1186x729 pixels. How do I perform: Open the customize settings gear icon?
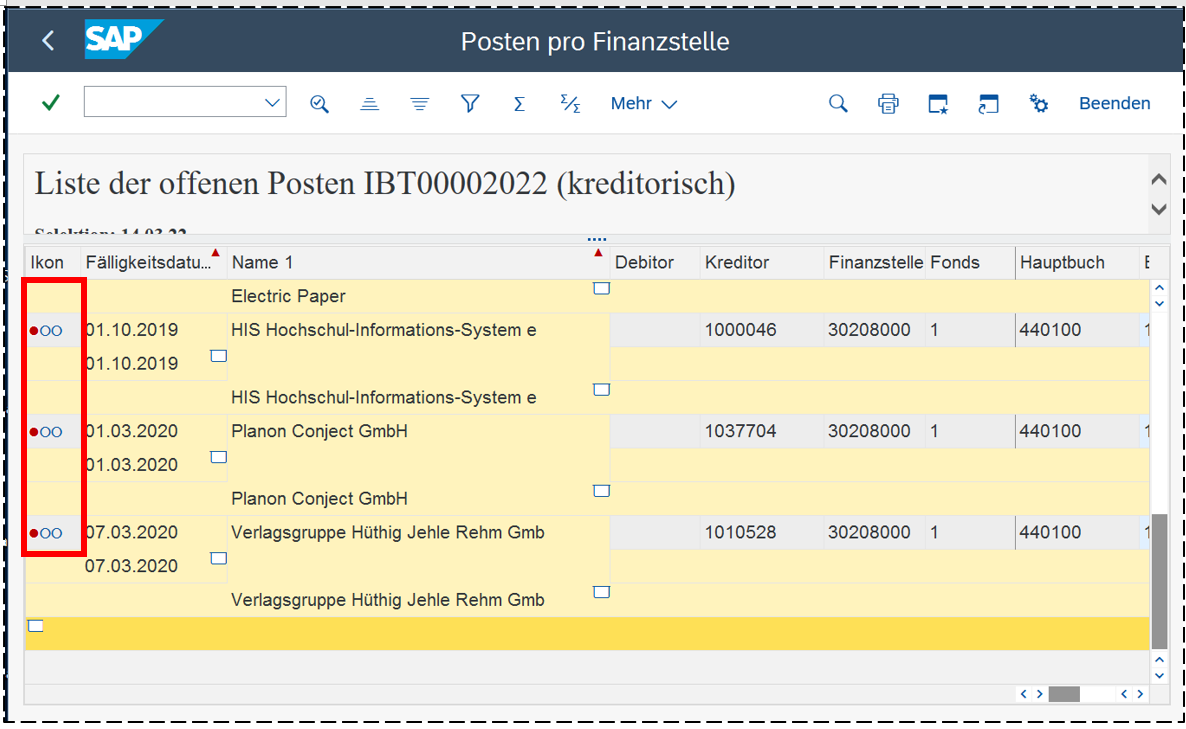pyautogui.click(x=1039, y=104)
